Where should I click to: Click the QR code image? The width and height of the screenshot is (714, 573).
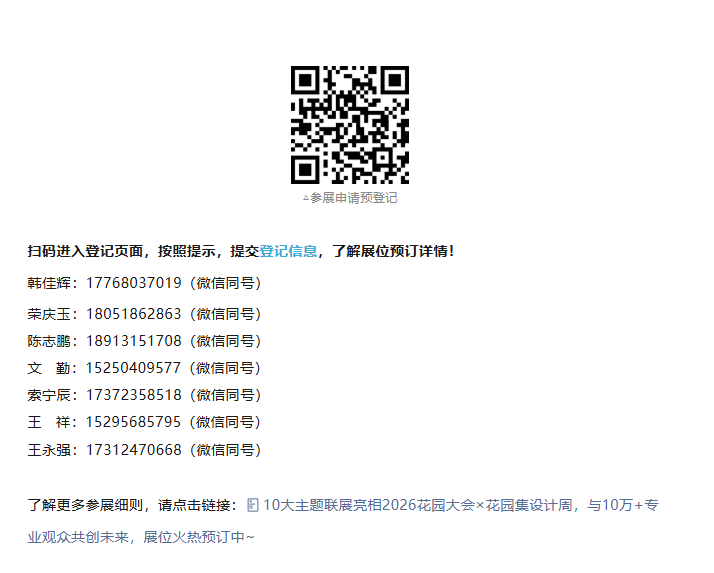(x=350, y=125)
